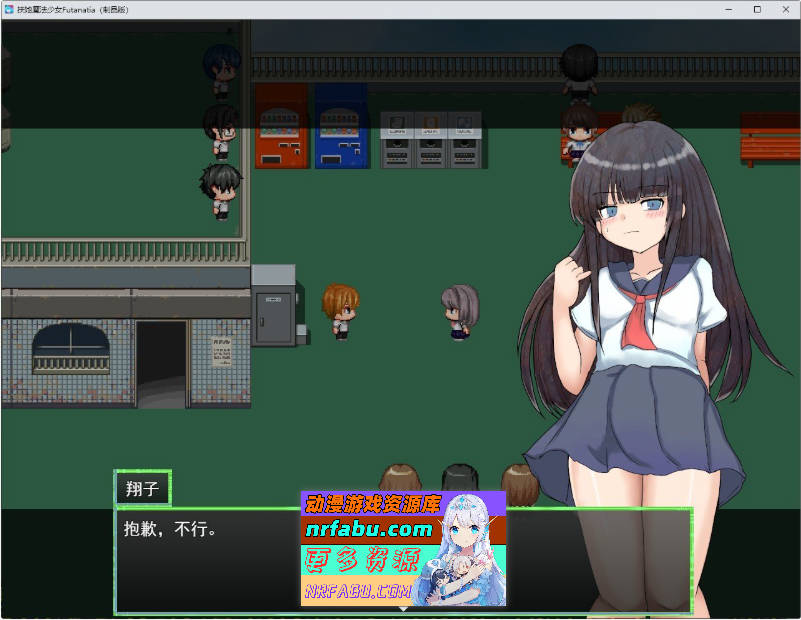Select the gray-haired student sprite
This screenshot has width=801, height=620.
(x=460, y=308)
